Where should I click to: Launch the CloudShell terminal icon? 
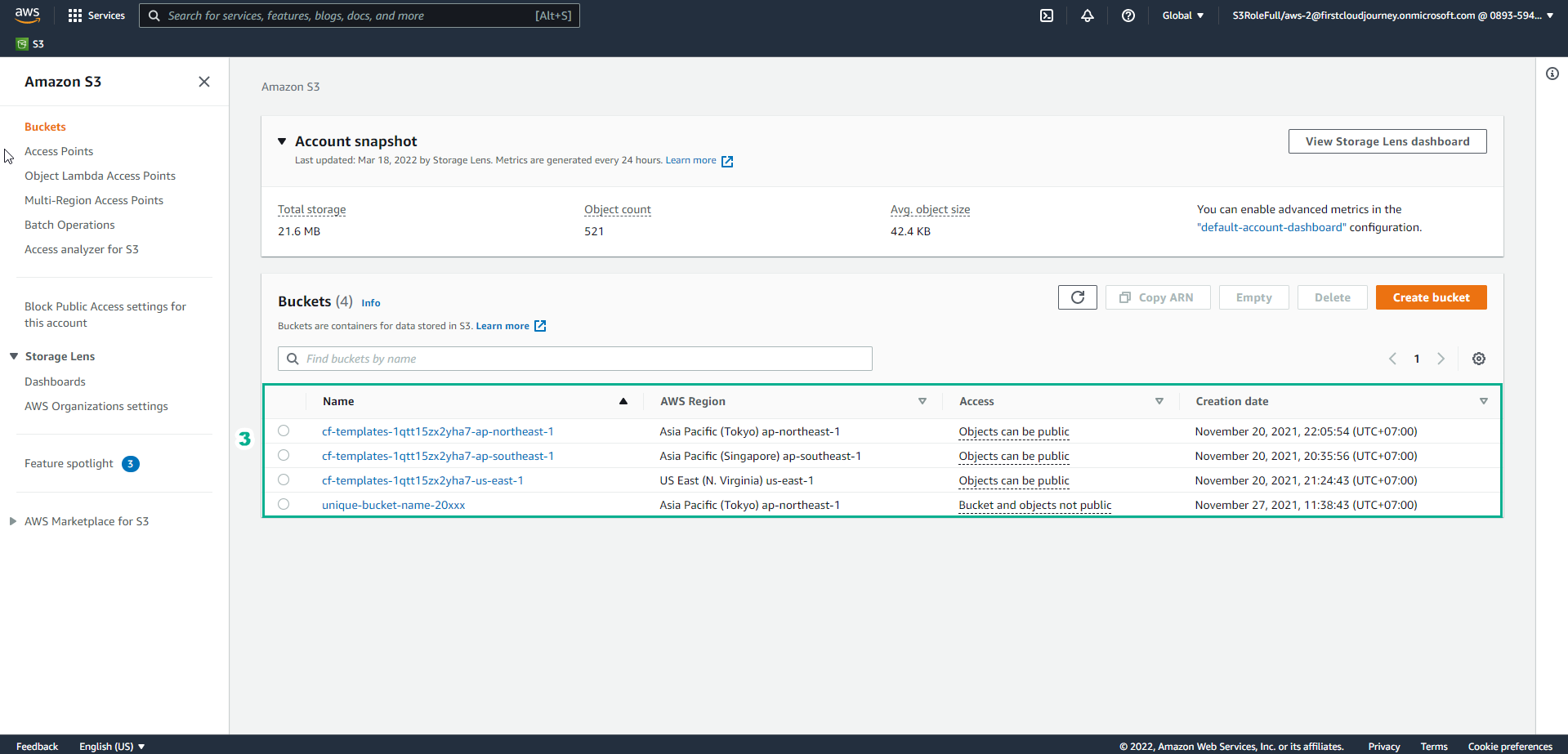point(1047,16)
